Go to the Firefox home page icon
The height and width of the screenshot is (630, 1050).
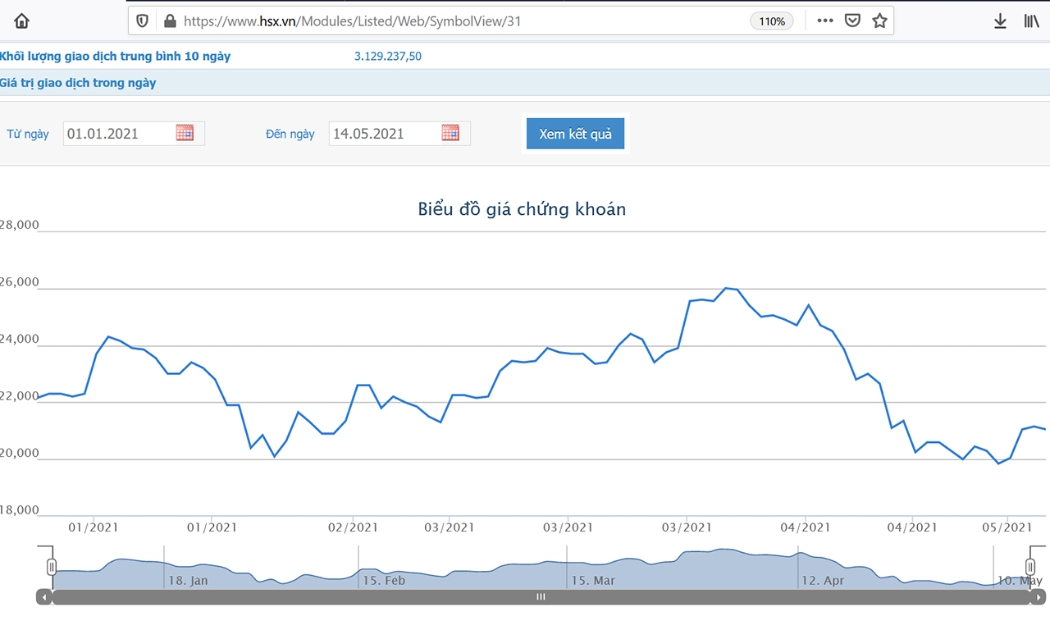click(21, 21)
